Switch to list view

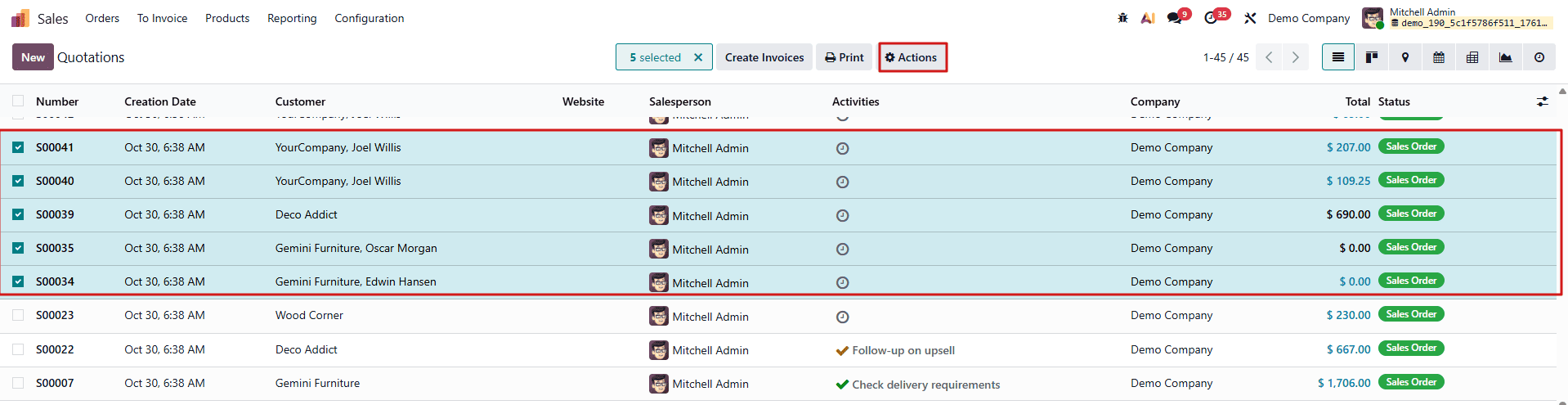click(1338, 57)
